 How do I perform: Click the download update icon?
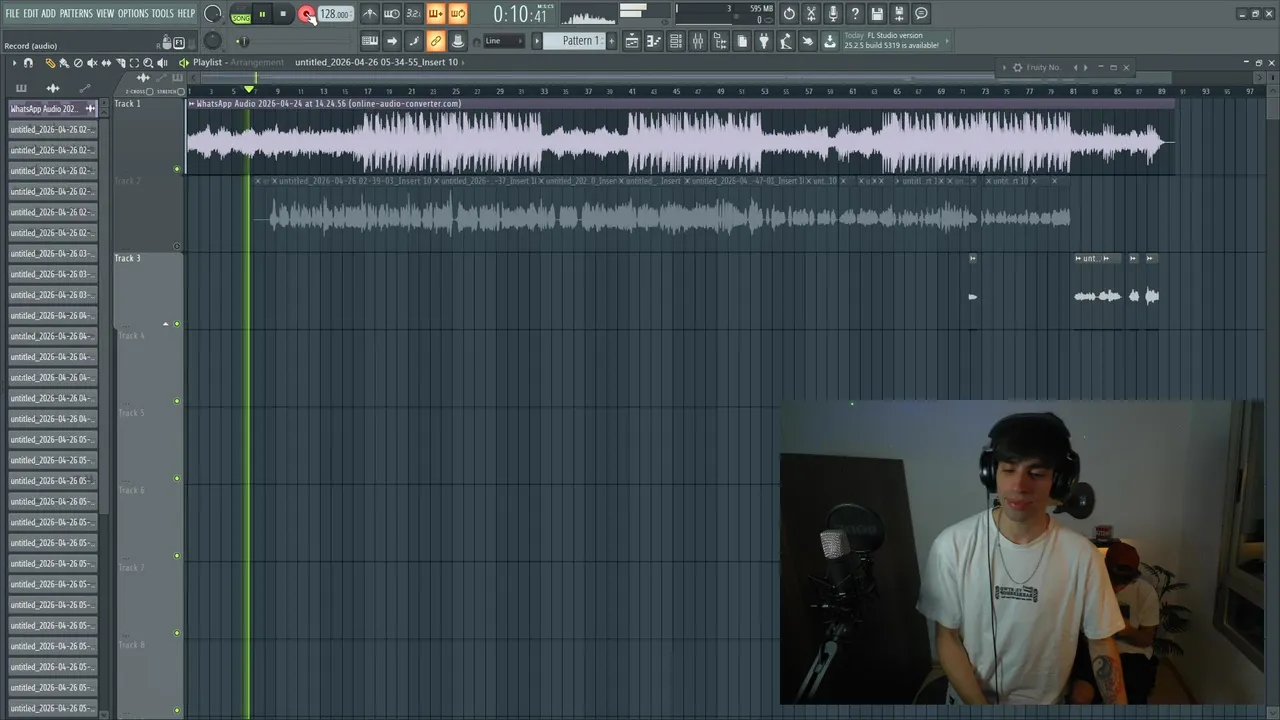point(830,41)
